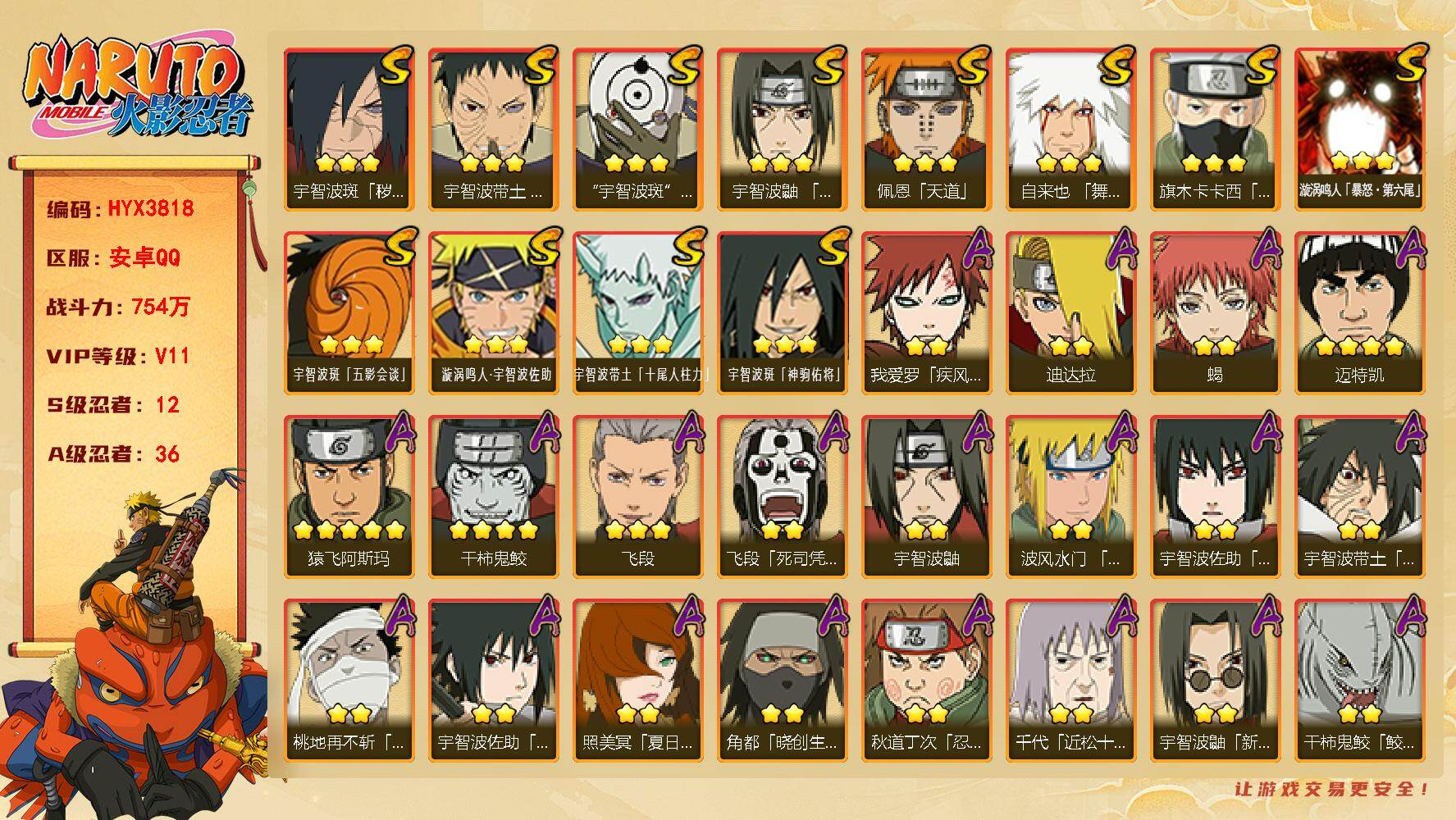Viewport: 1456px width, 820px height.
Task: Open the 我爱罗「疾风传」card
Action: 926,313
